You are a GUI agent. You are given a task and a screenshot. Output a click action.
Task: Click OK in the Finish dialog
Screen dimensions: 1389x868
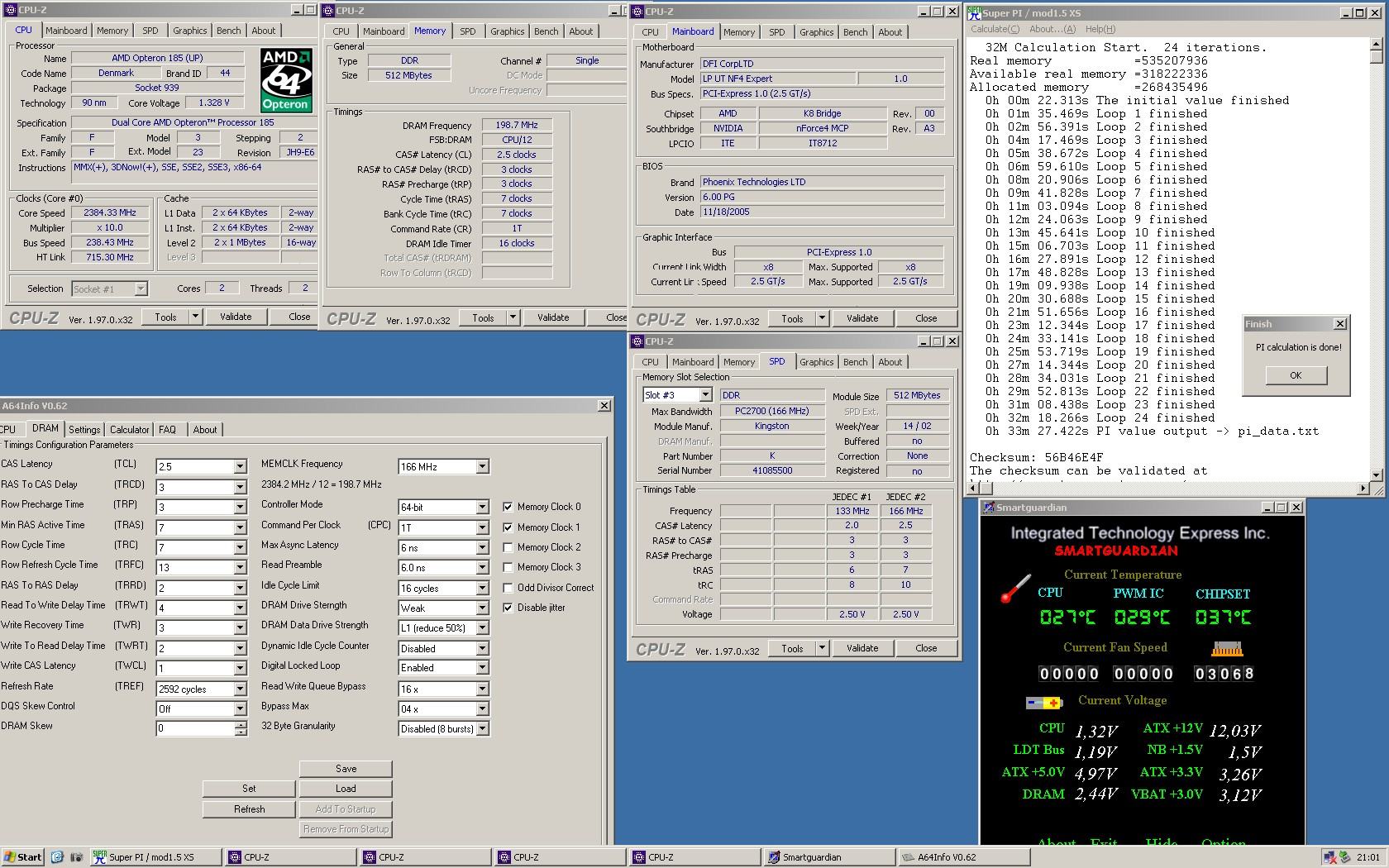[x=1296, y=375]
